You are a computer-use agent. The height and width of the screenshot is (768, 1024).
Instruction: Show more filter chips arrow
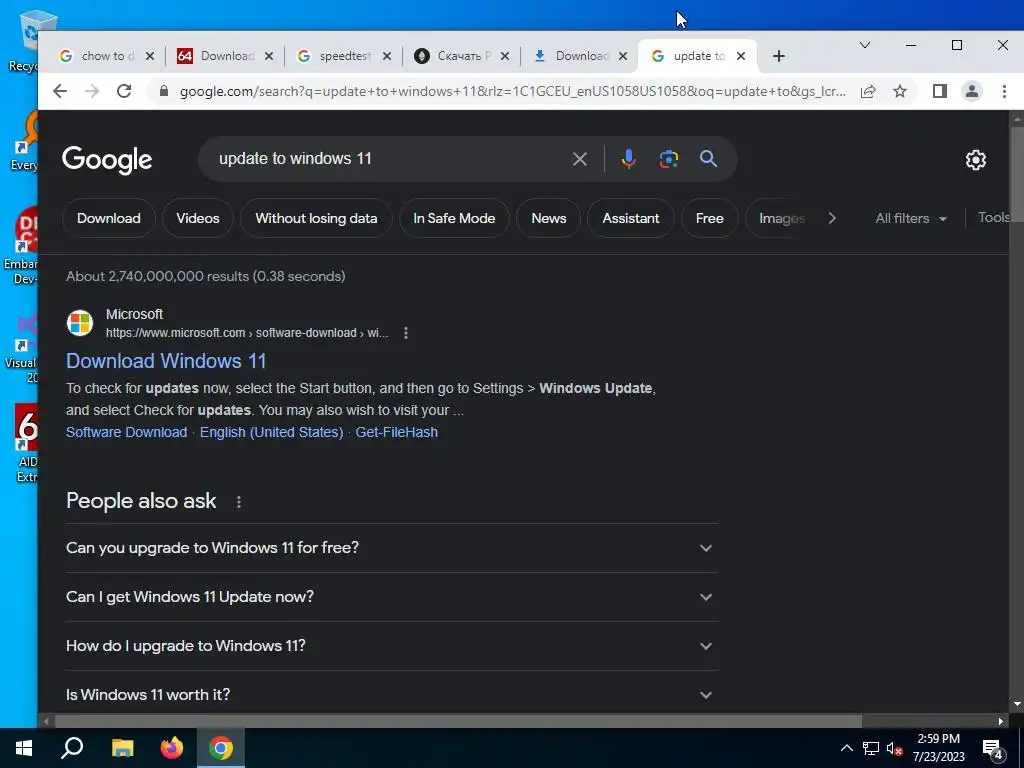832,218
